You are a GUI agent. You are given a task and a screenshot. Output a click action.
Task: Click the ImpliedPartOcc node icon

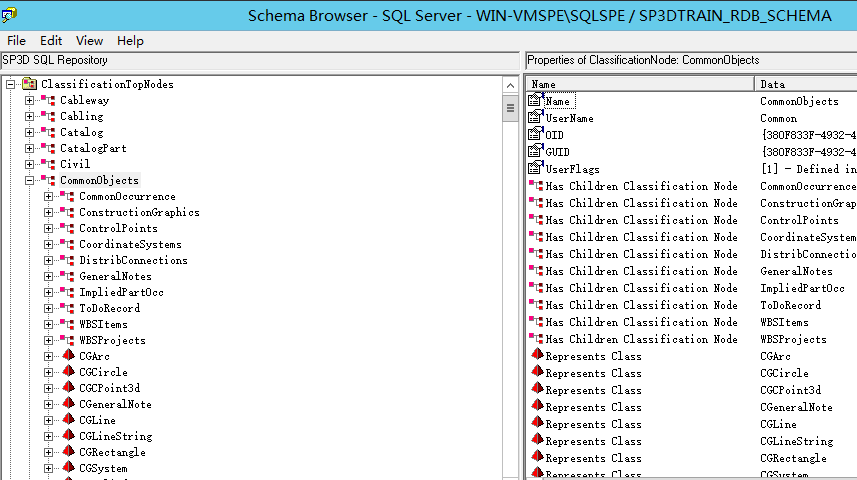coord(67,291)
